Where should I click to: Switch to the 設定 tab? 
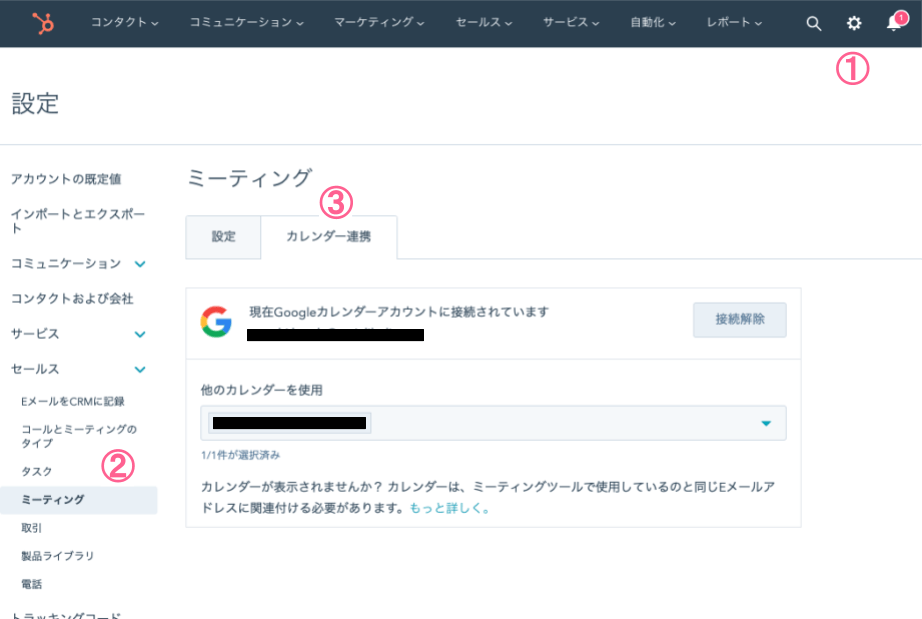point(223,237)
